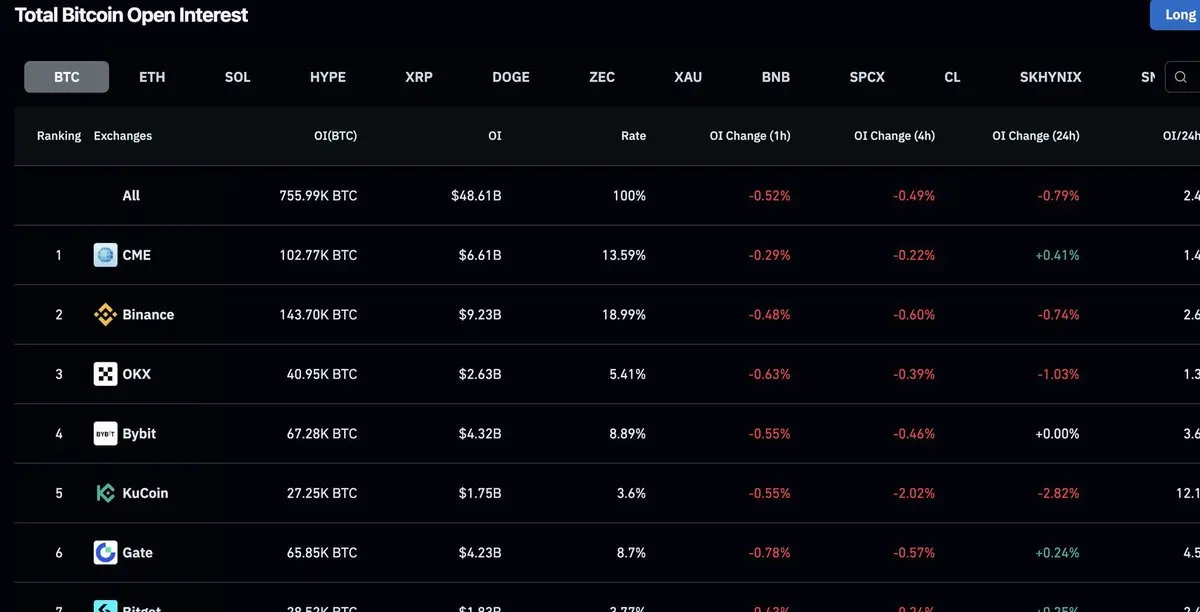Image resolution: width=1200 pixels, height=612 pixels.
Task: Click the CME exchange logo icon
Action: click(x=105, y=255)
